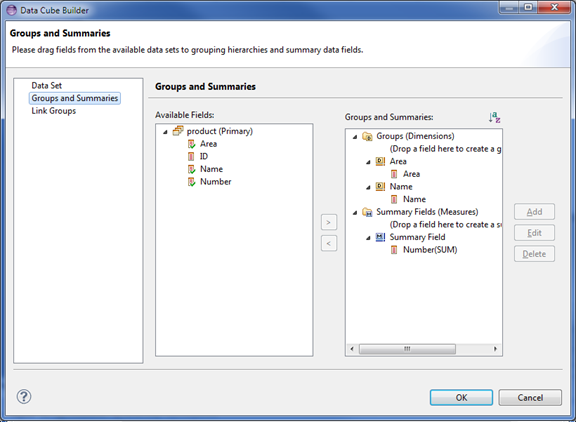Collapse the product (Primary) tree node
This screenshot has width=576, height=422.
(x=165, y=132)
